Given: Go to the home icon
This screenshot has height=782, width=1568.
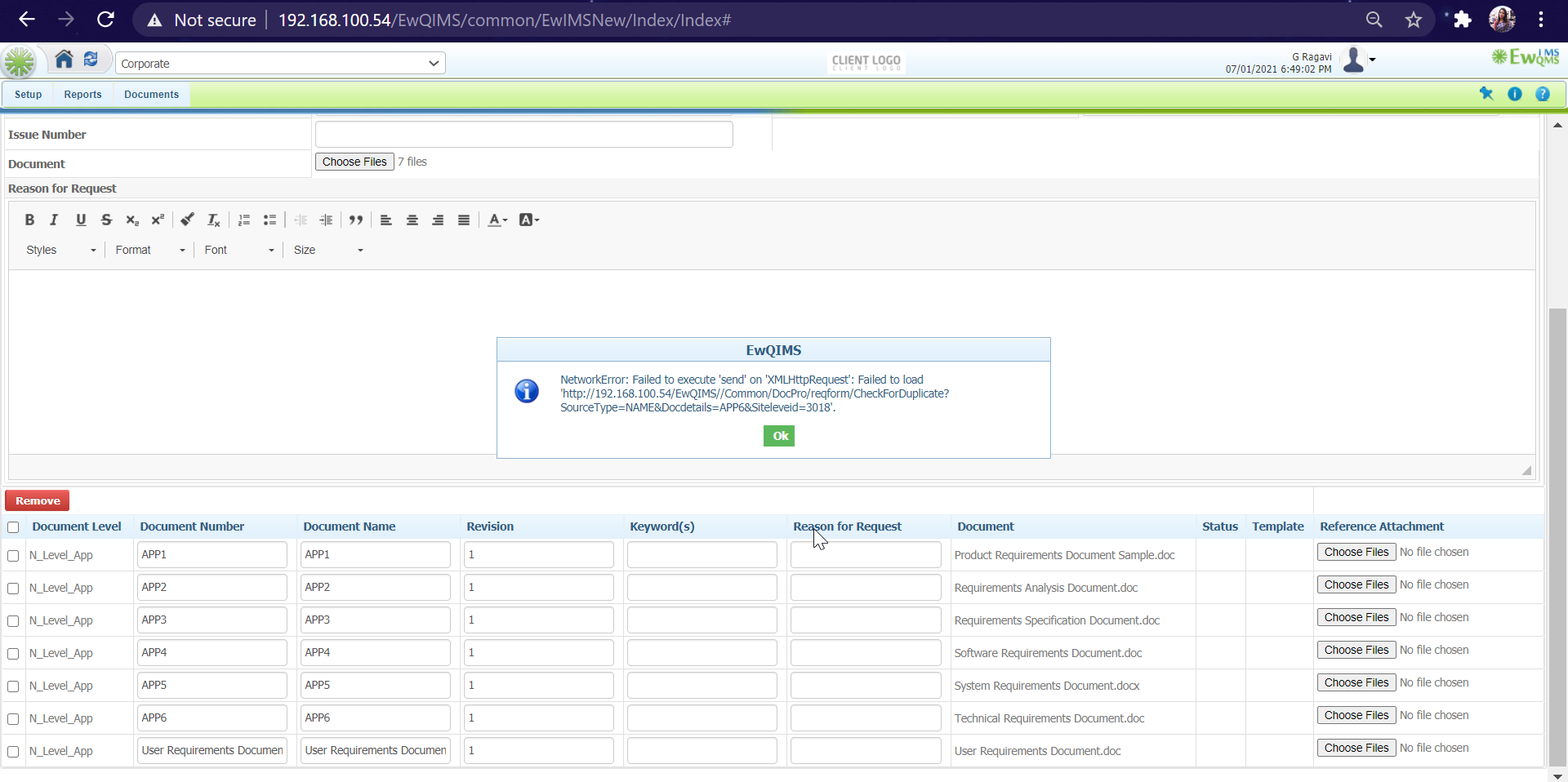Looking at the screenshot, I should (64, 60).
